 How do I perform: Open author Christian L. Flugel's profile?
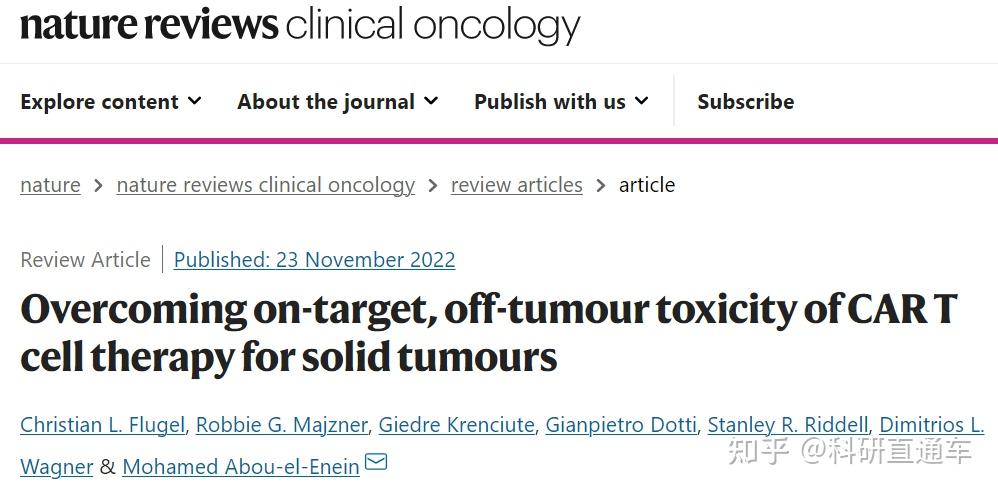coord(102,425)
